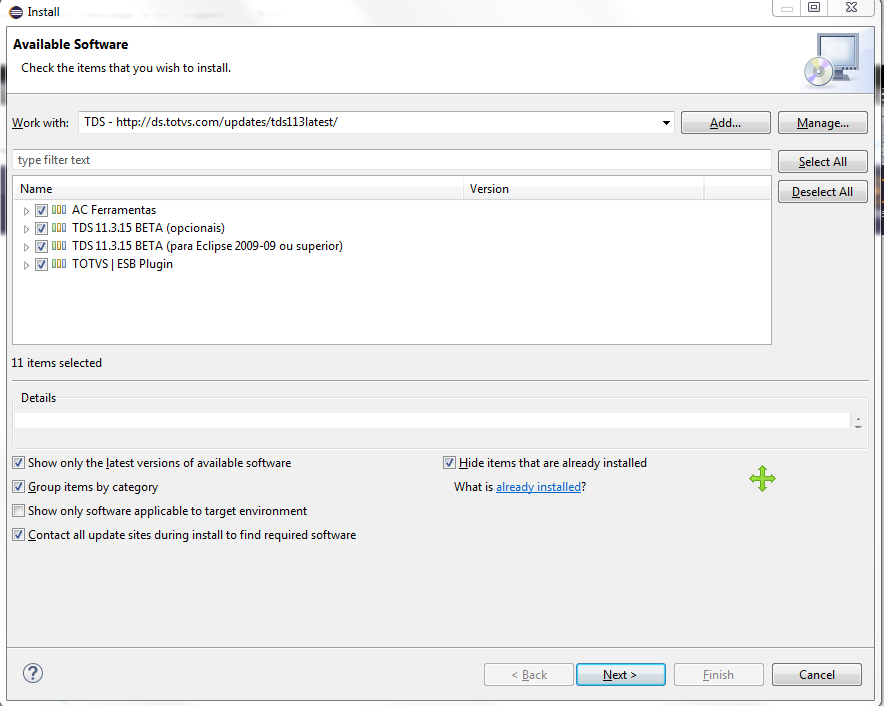Uncheck TDS 11.3.15 BETA (para Eclipse 2009-09 ou superior) checkbox
The width and height of the screenshot is (884, 706).
[x=41, y=246]
